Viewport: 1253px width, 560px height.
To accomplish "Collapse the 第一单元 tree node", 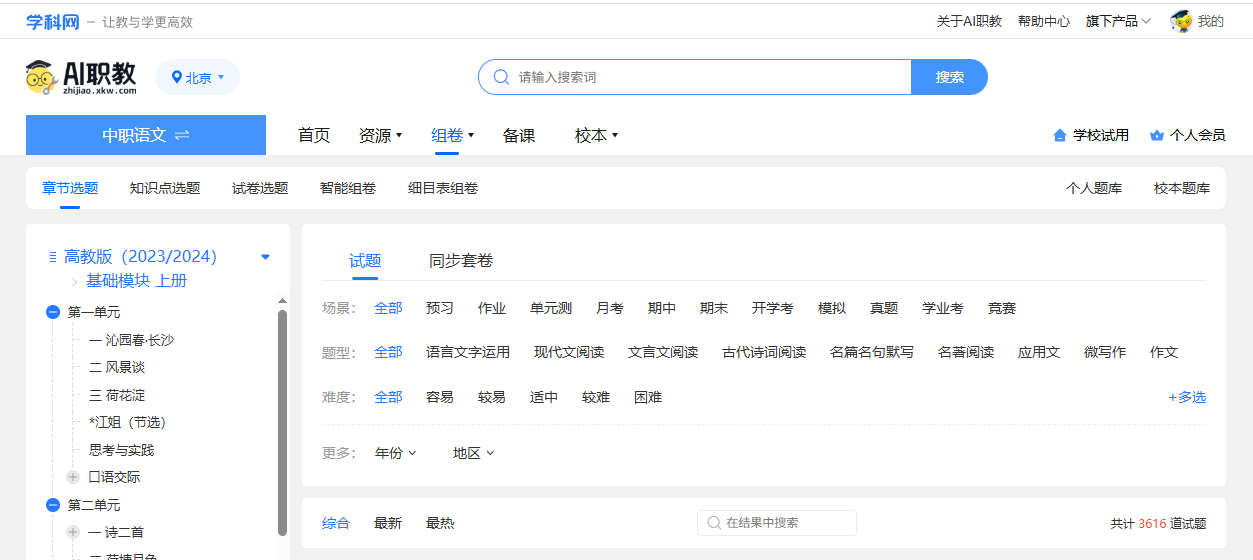I will [53, 313].
